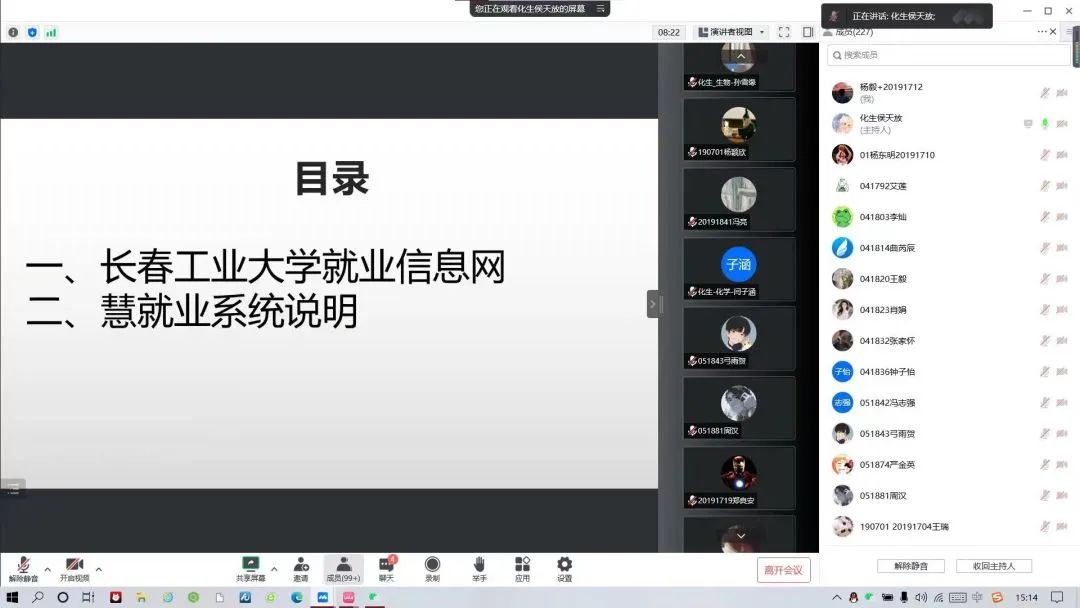1080x608 pixels.
Task: Open 设置 (Settings) gear icon
Action: (x=564, y=567)
